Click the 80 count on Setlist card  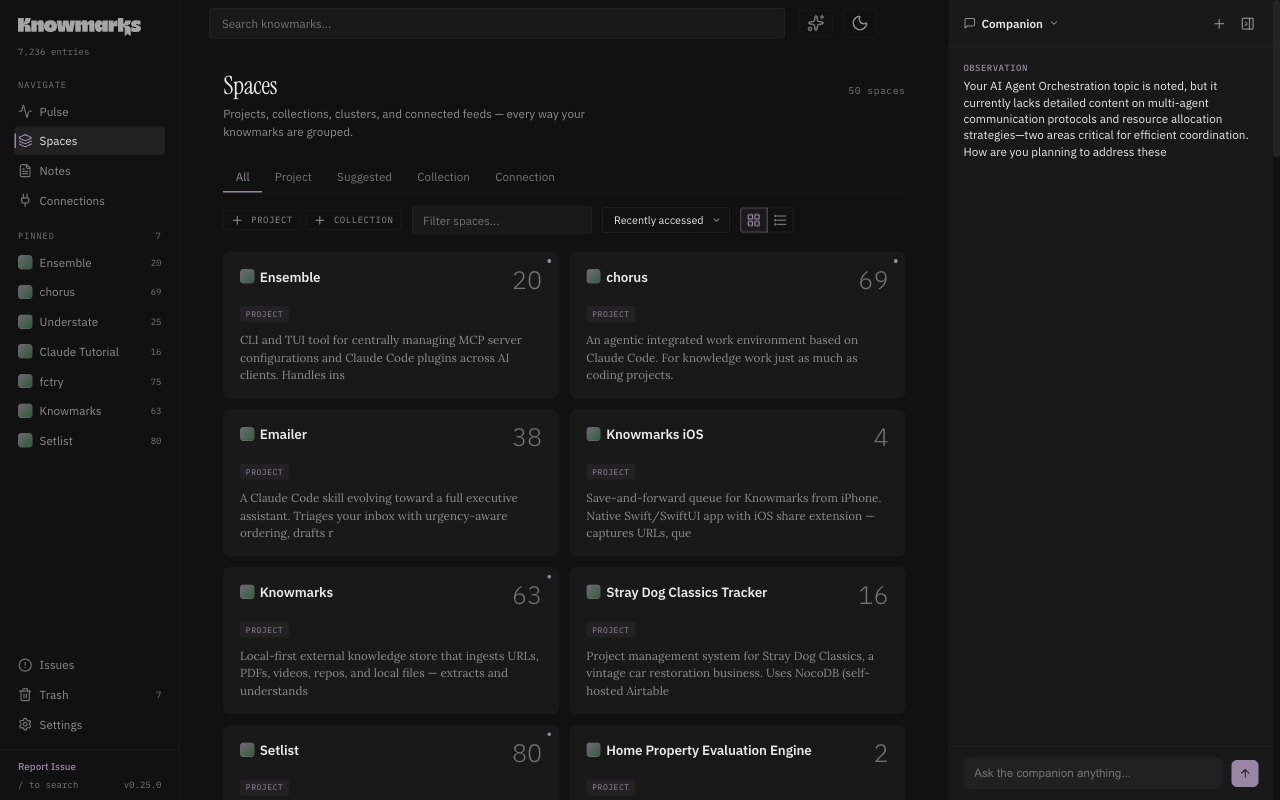click(x=527, y=753)
